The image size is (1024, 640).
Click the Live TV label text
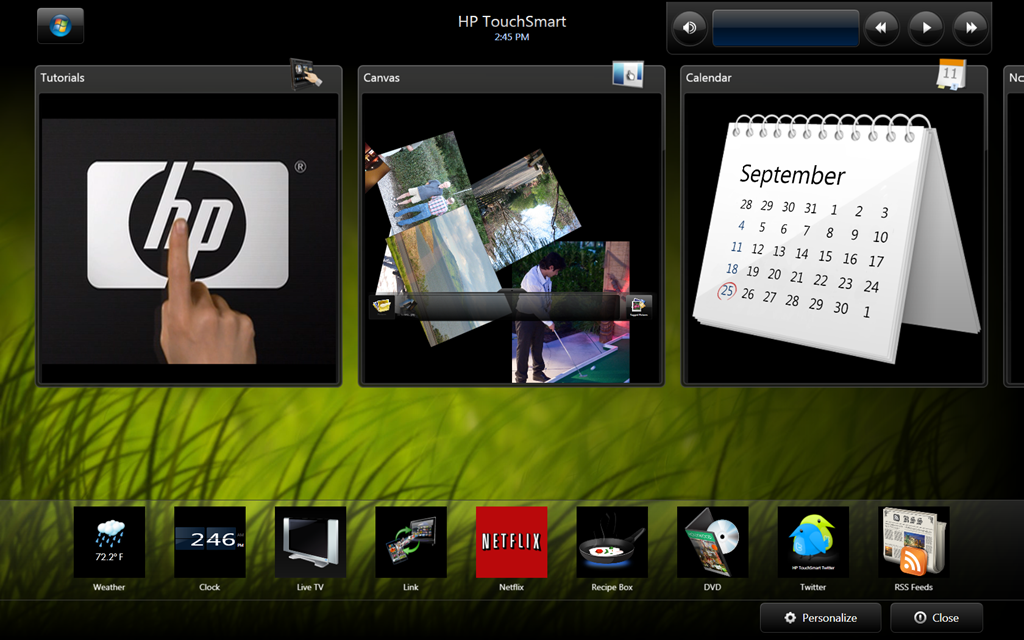(x=310, y=587)
